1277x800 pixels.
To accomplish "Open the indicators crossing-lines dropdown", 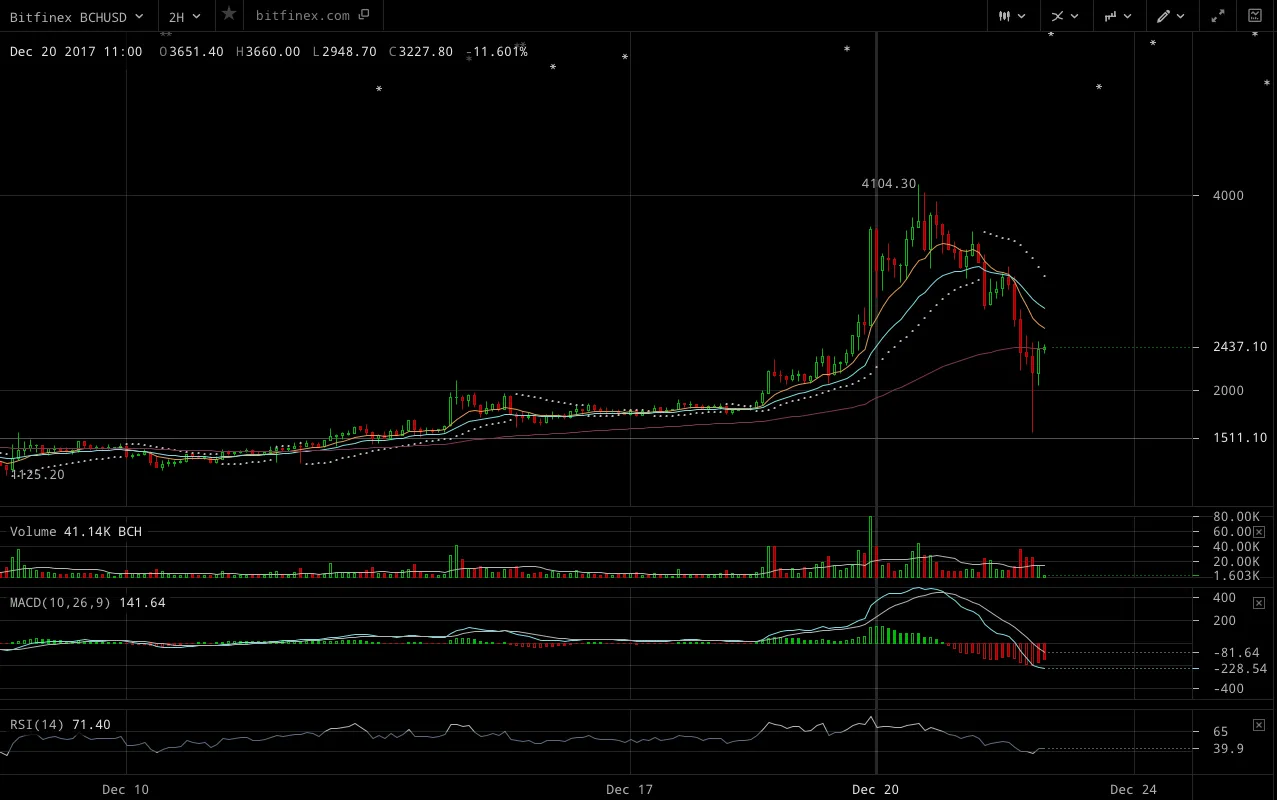I will coord(1065,16).
